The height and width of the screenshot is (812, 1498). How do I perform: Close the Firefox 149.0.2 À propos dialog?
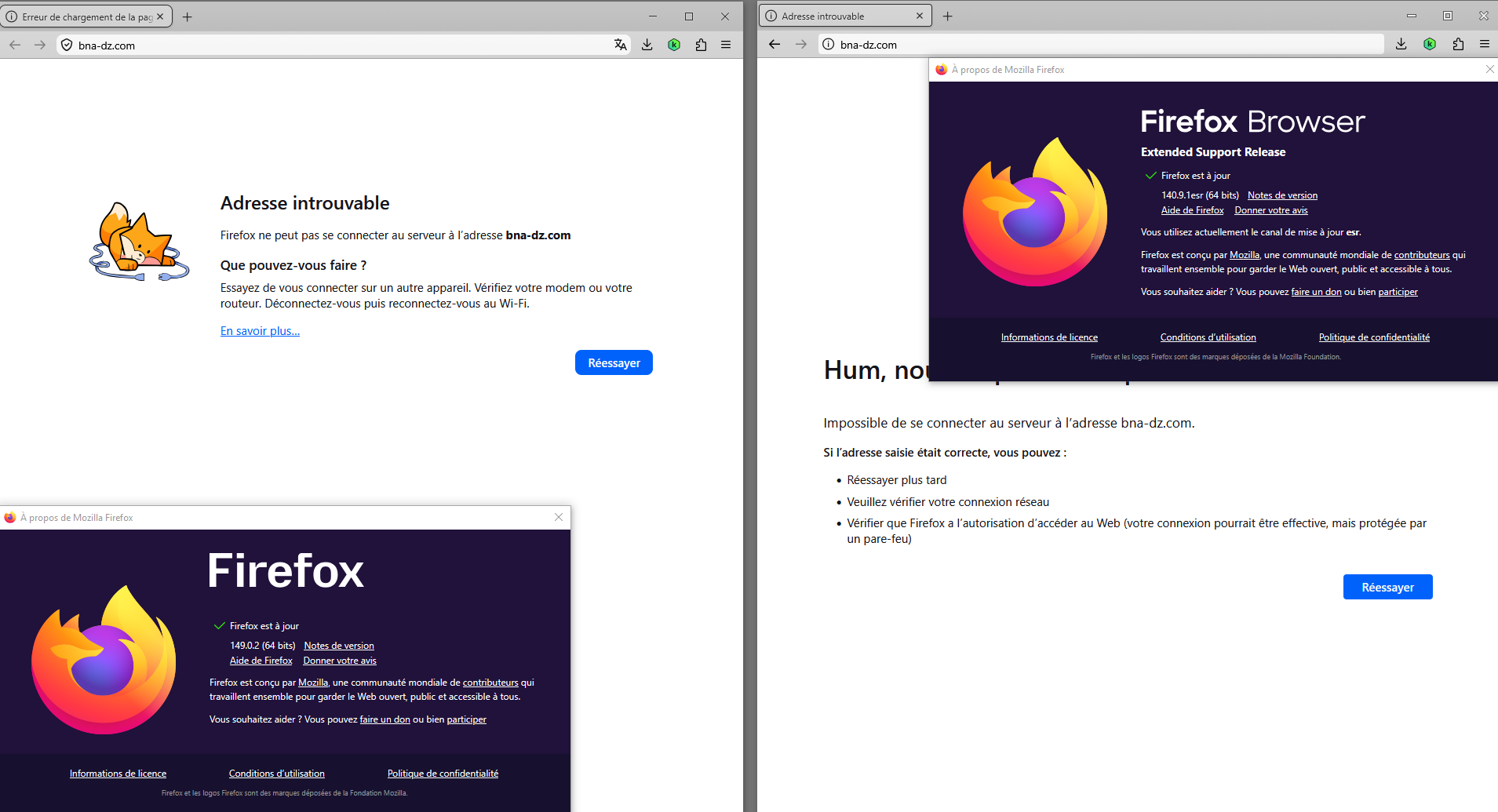click(559, 517)
